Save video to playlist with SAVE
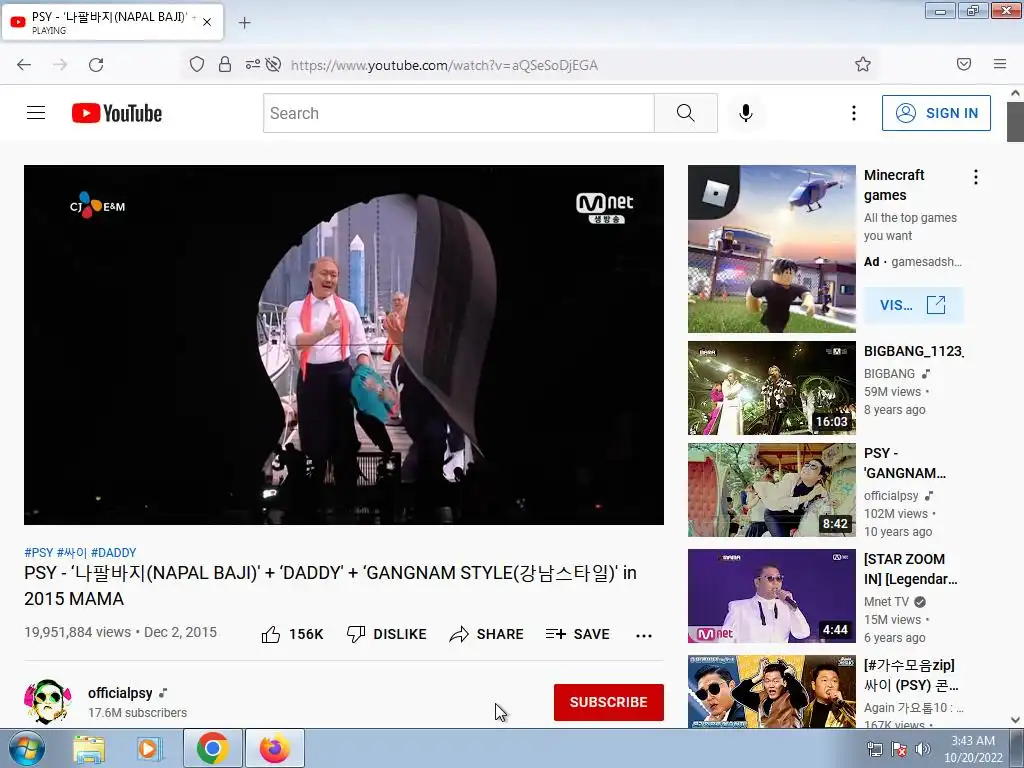1024x768 pixels. (577, 634)
